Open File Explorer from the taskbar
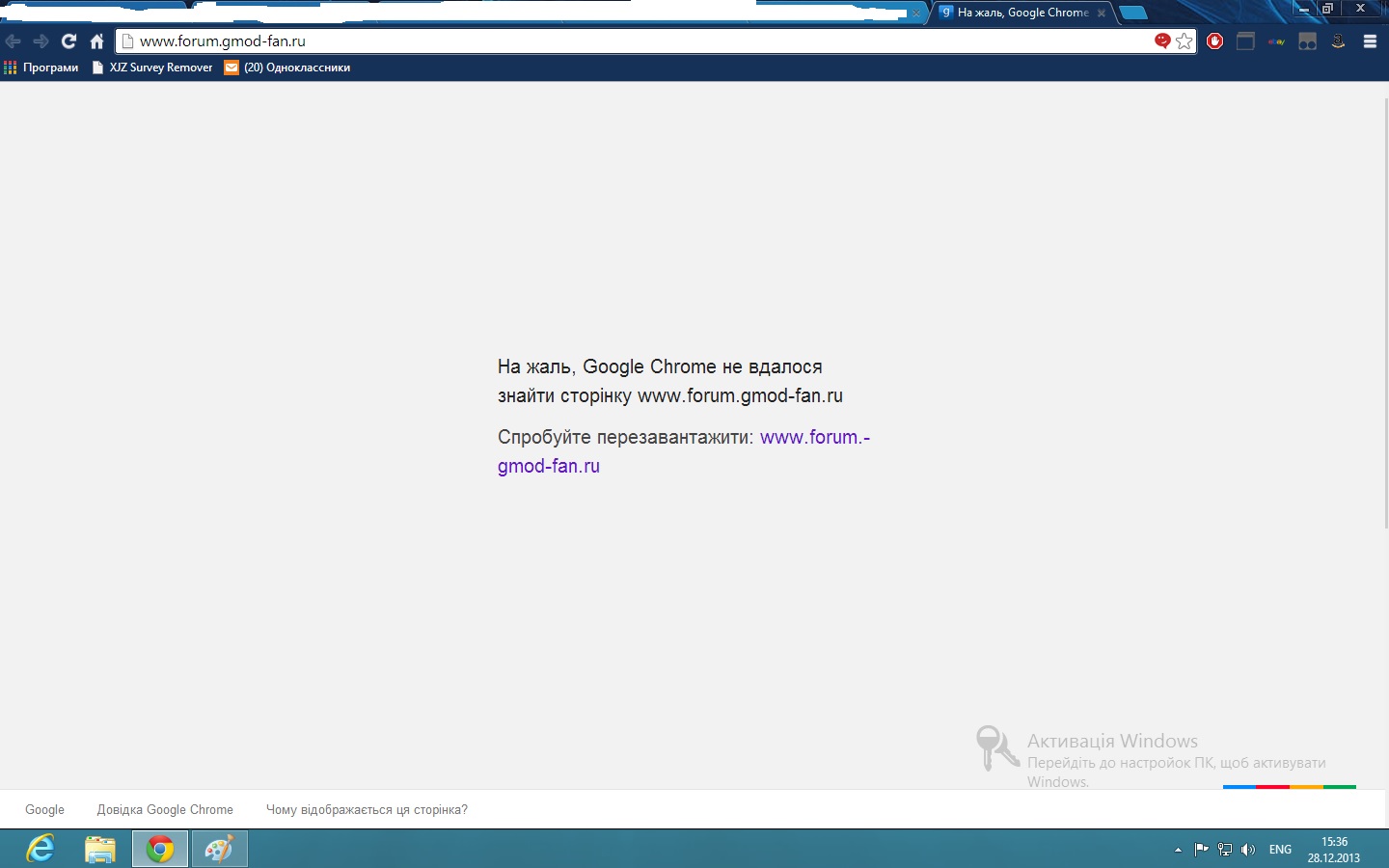Screen dimensions: 1389x868 click(100, 849)
